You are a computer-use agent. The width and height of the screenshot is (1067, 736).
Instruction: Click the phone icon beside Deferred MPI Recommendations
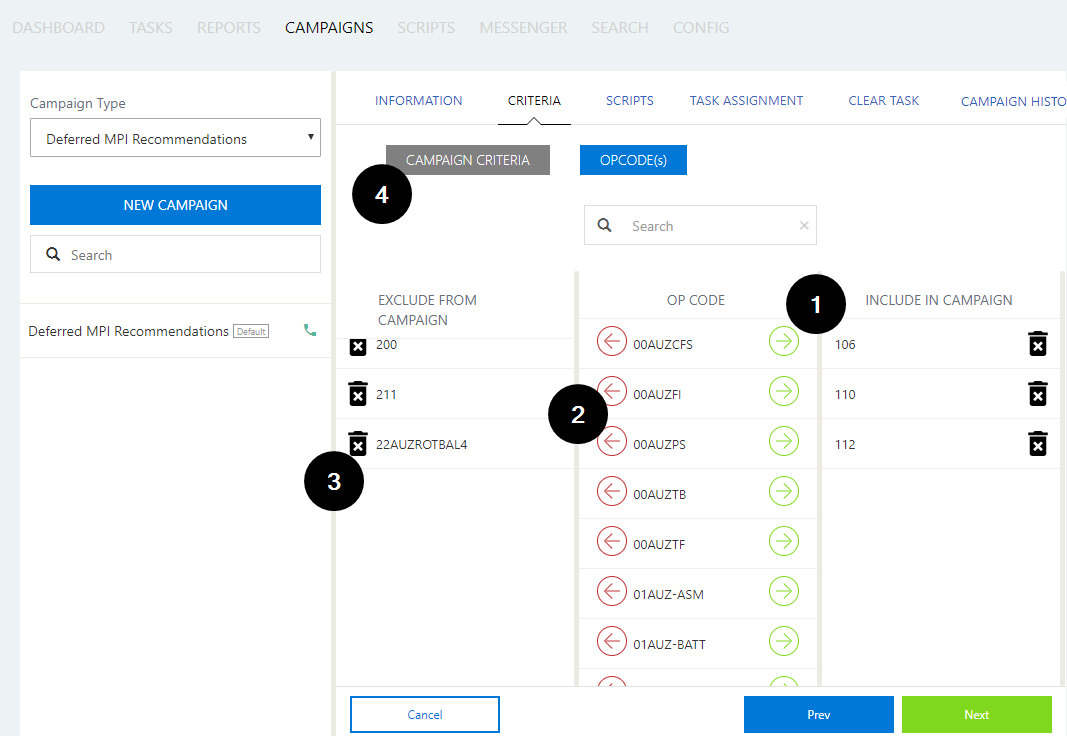310,330
